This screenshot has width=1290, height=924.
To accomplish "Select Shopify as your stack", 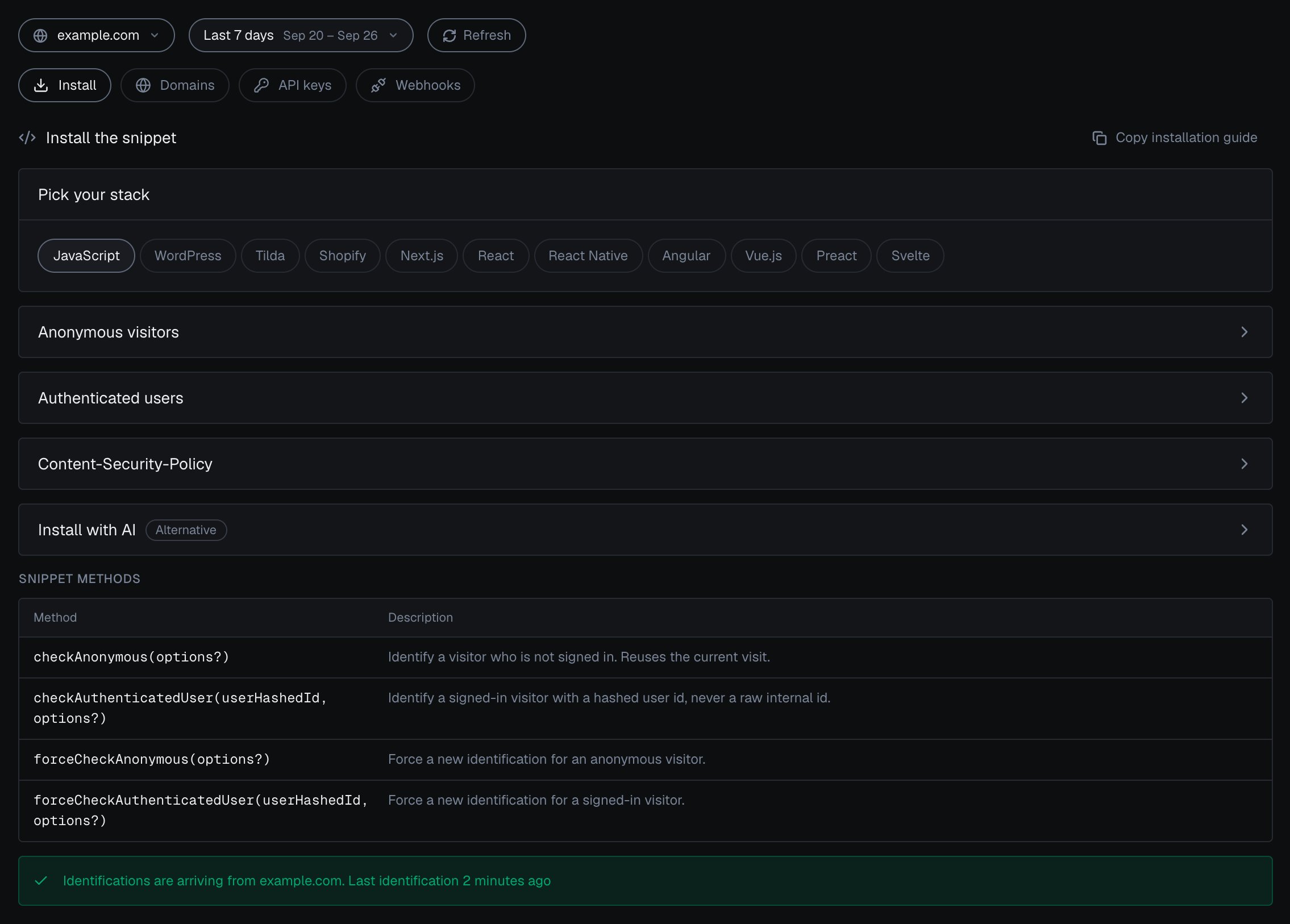I will pos(343,256).
